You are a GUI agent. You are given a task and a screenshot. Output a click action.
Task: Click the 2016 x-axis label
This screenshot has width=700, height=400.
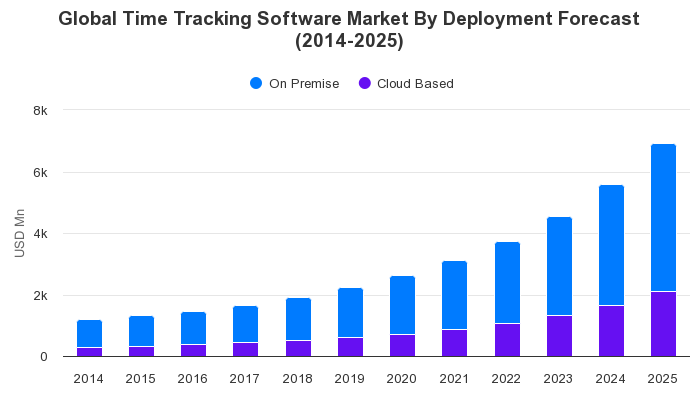tap(192, 379)
